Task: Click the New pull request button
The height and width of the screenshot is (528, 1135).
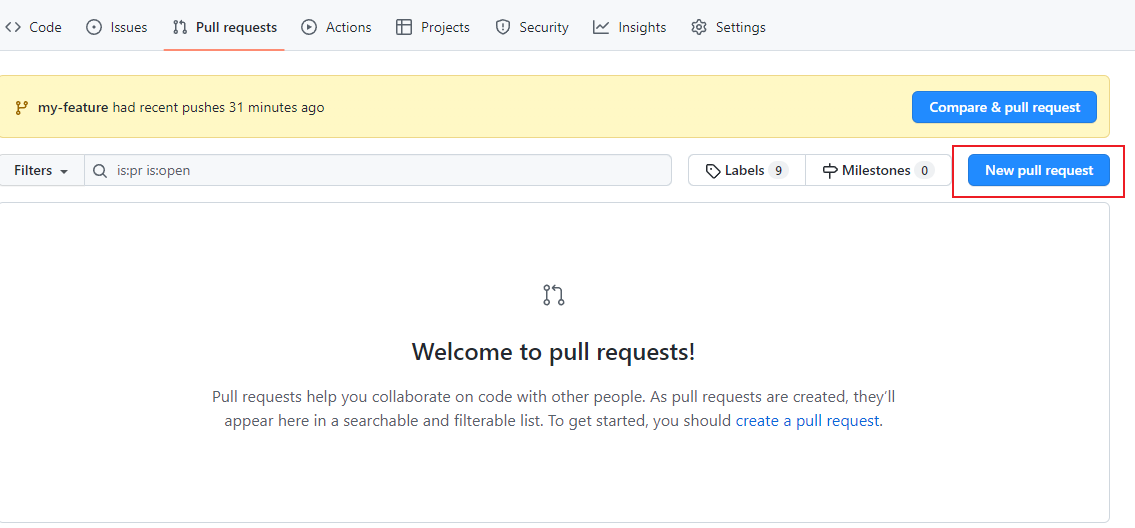Action: (1039, 170)
